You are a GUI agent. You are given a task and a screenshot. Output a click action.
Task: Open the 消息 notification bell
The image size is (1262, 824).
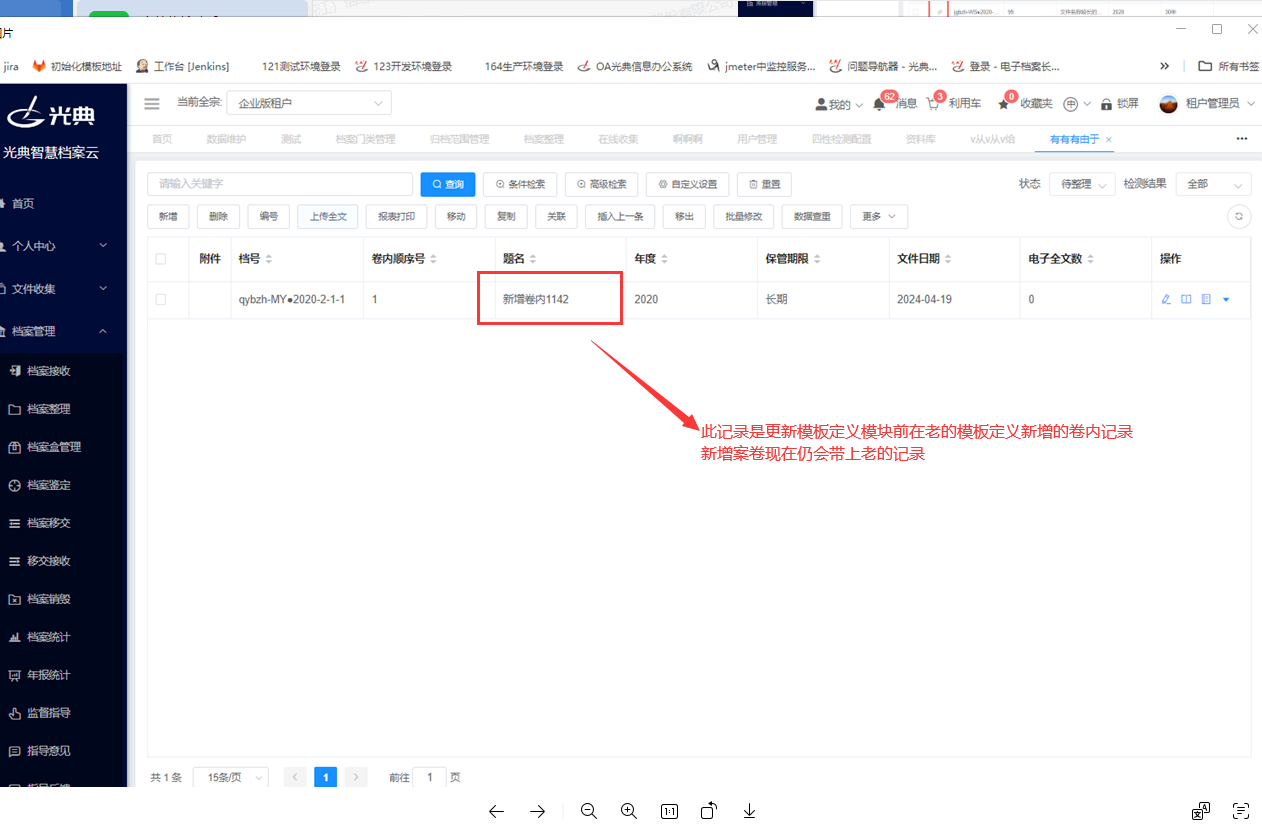(x=879, y=104)
